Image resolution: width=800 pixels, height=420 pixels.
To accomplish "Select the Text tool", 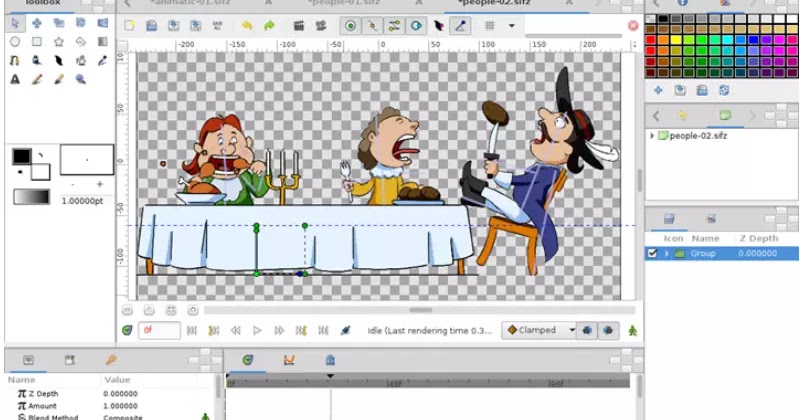I will pos(15,80).
